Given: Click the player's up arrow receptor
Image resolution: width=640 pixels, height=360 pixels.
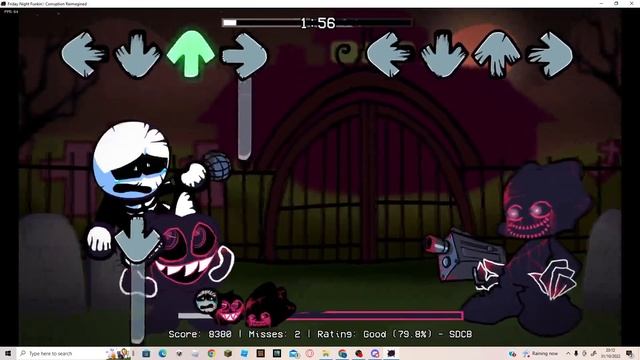Looking at the screenshot, I should point(496,53).
